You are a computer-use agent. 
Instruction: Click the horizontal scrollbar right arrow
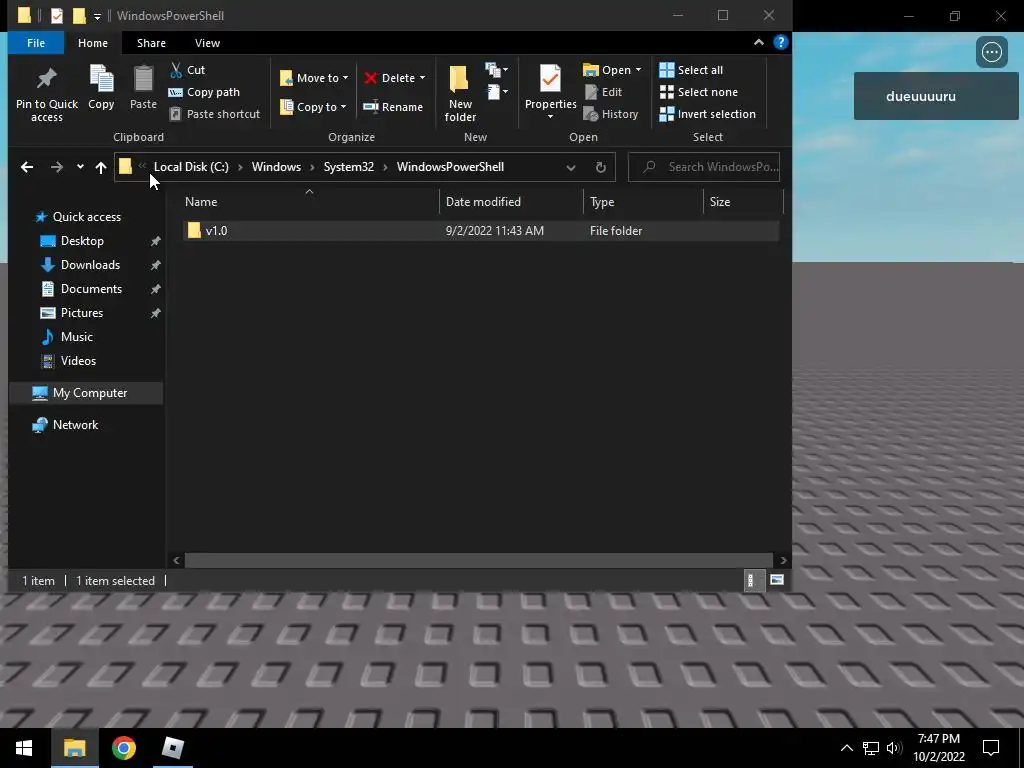783,560
